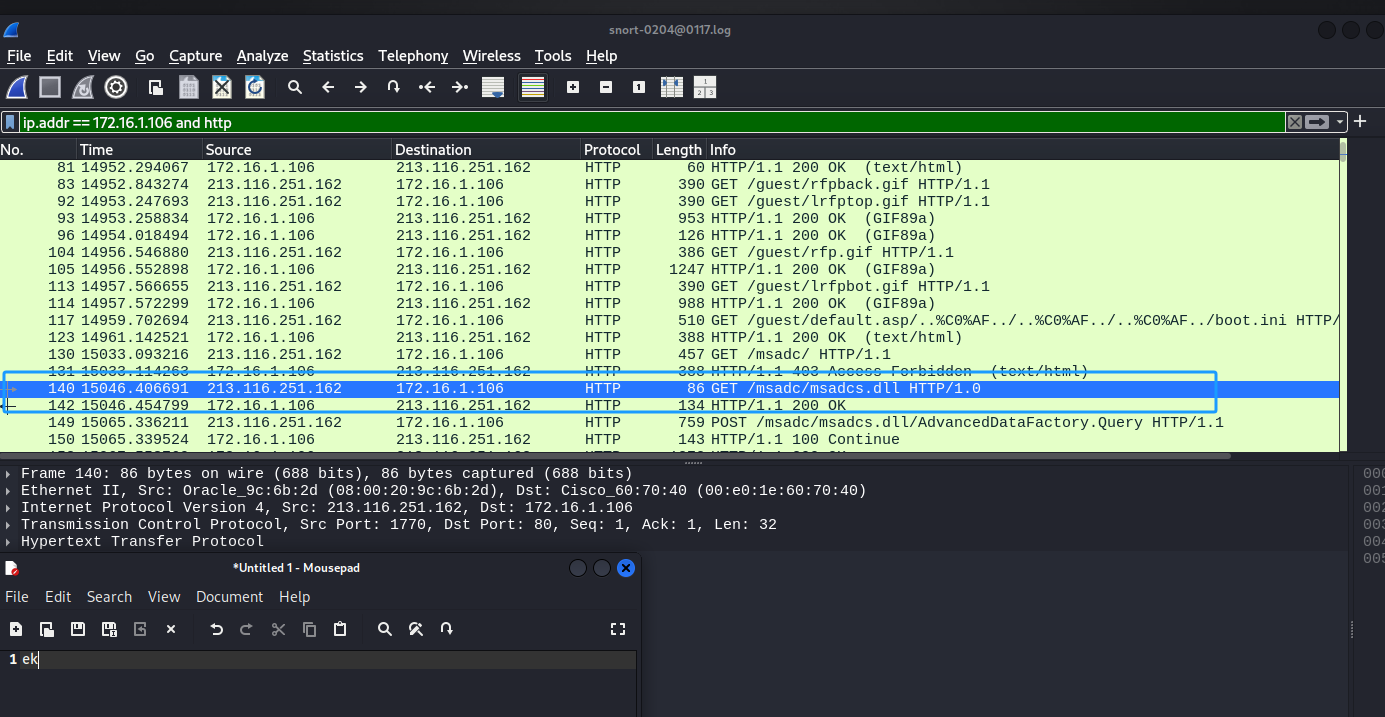Viewport: 1385px width, 717px height.
Task: Open a capture file in Wireshark toolbar
Action: [x=155, y=87]
